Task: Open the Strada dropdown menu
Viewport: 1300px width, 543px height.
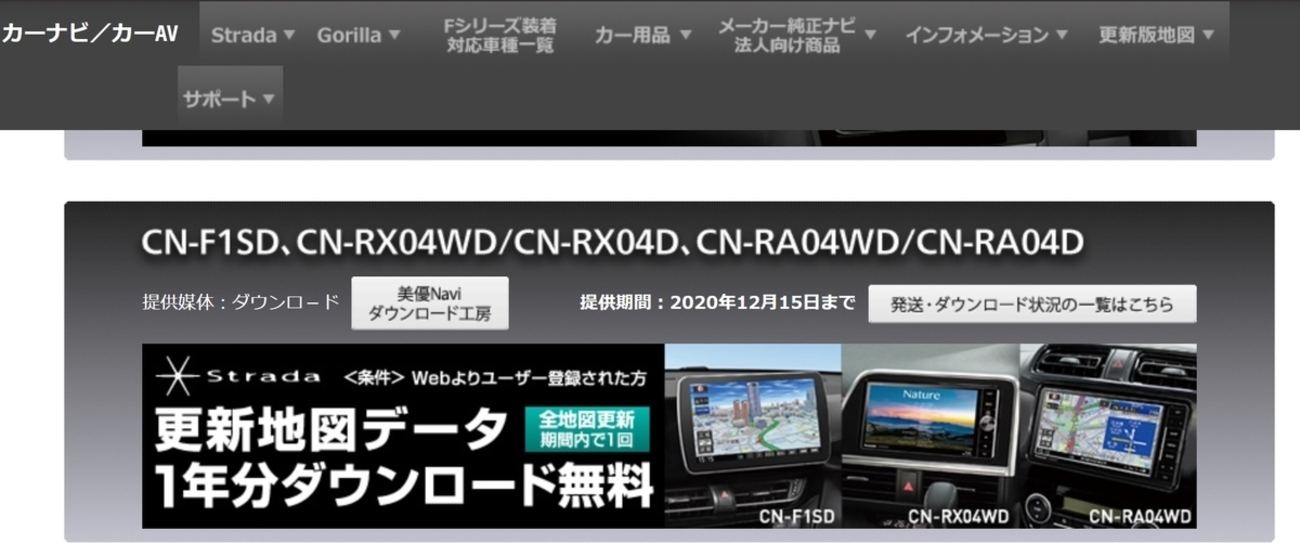Action: coord(253,35)
